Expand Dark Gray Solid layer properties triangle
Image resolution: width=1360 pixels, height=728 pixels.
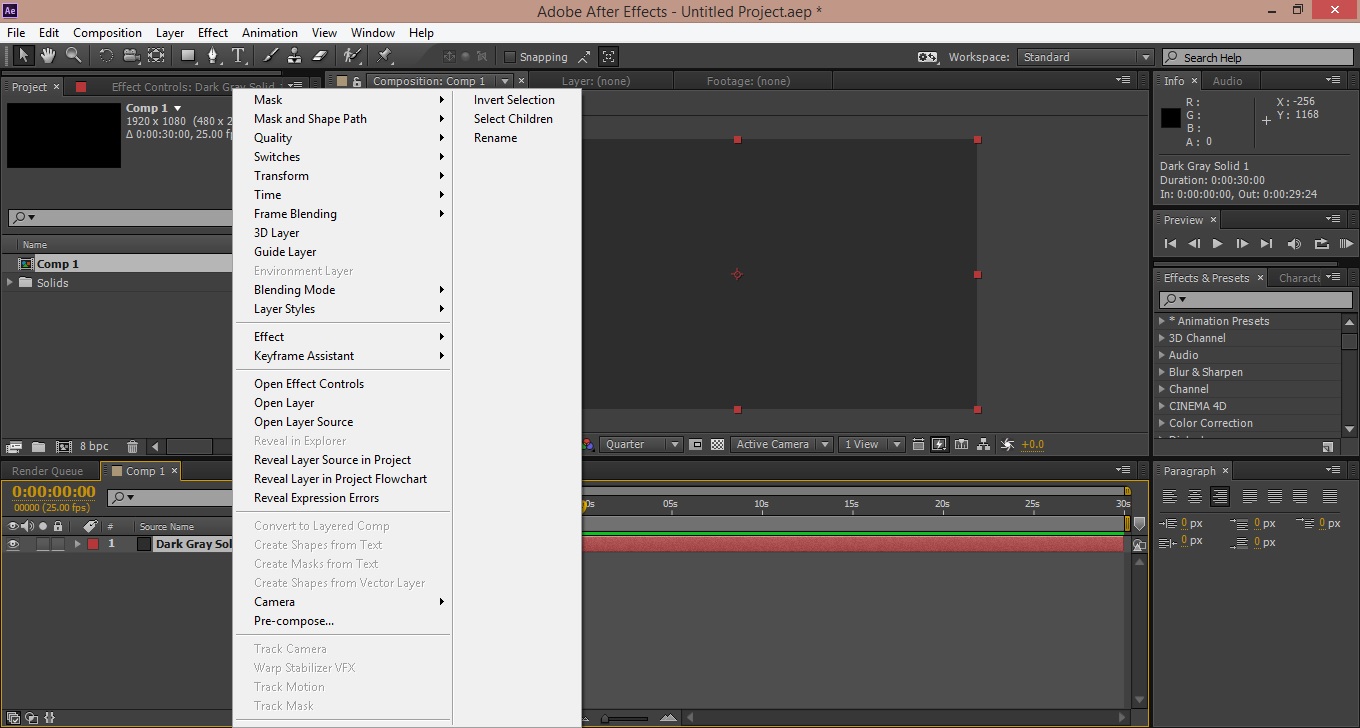coord(77,544)
